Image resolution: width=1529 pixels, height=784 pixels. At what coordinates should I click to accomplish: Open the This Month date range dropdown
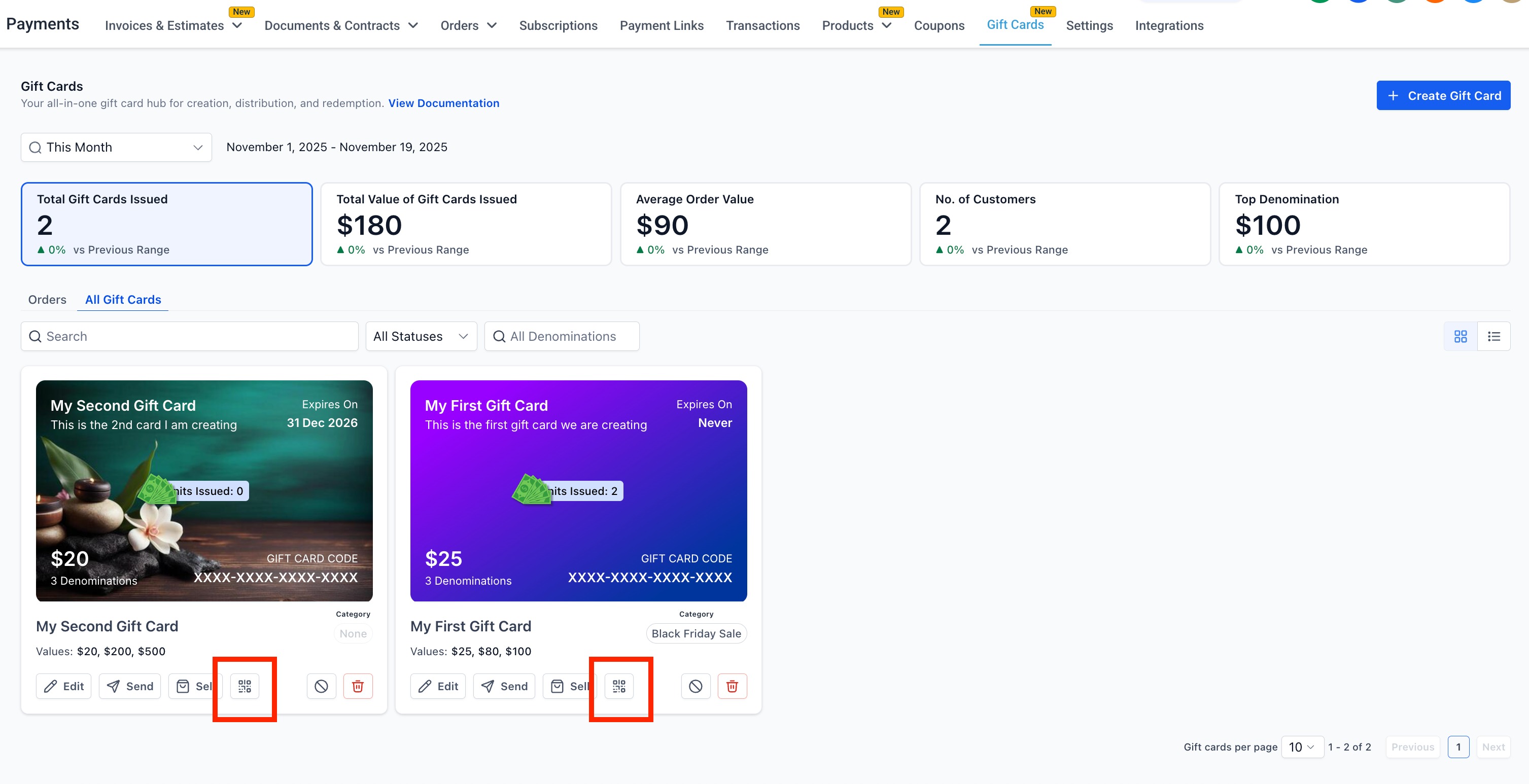[x=116, y=147]
